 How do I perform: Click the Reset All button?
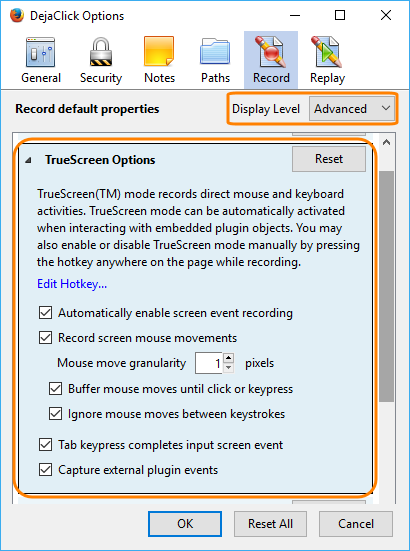(270, 524)
